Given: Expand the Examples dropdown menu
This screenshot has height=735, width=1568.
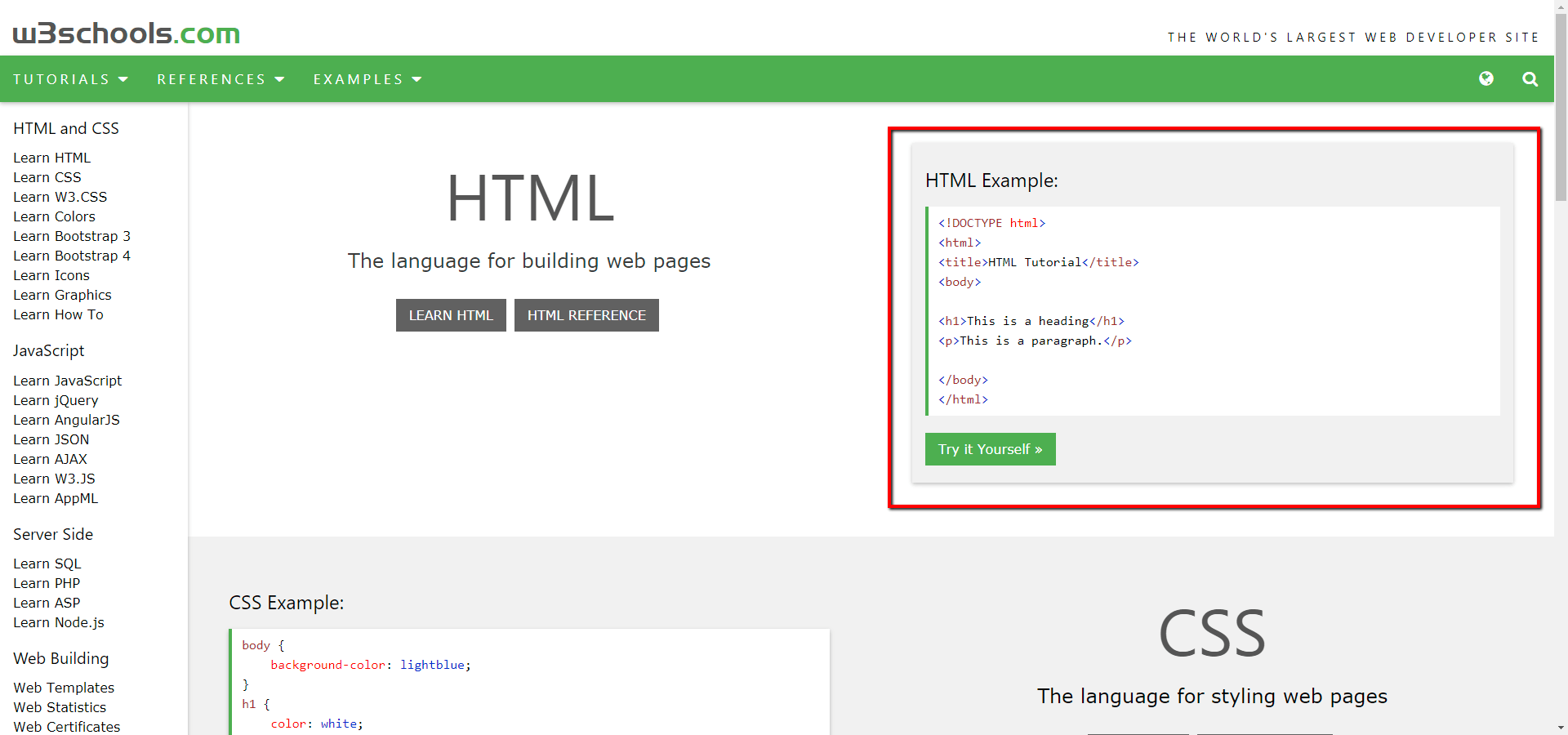Looking at the screenshot, I should (x=367, y=79).
